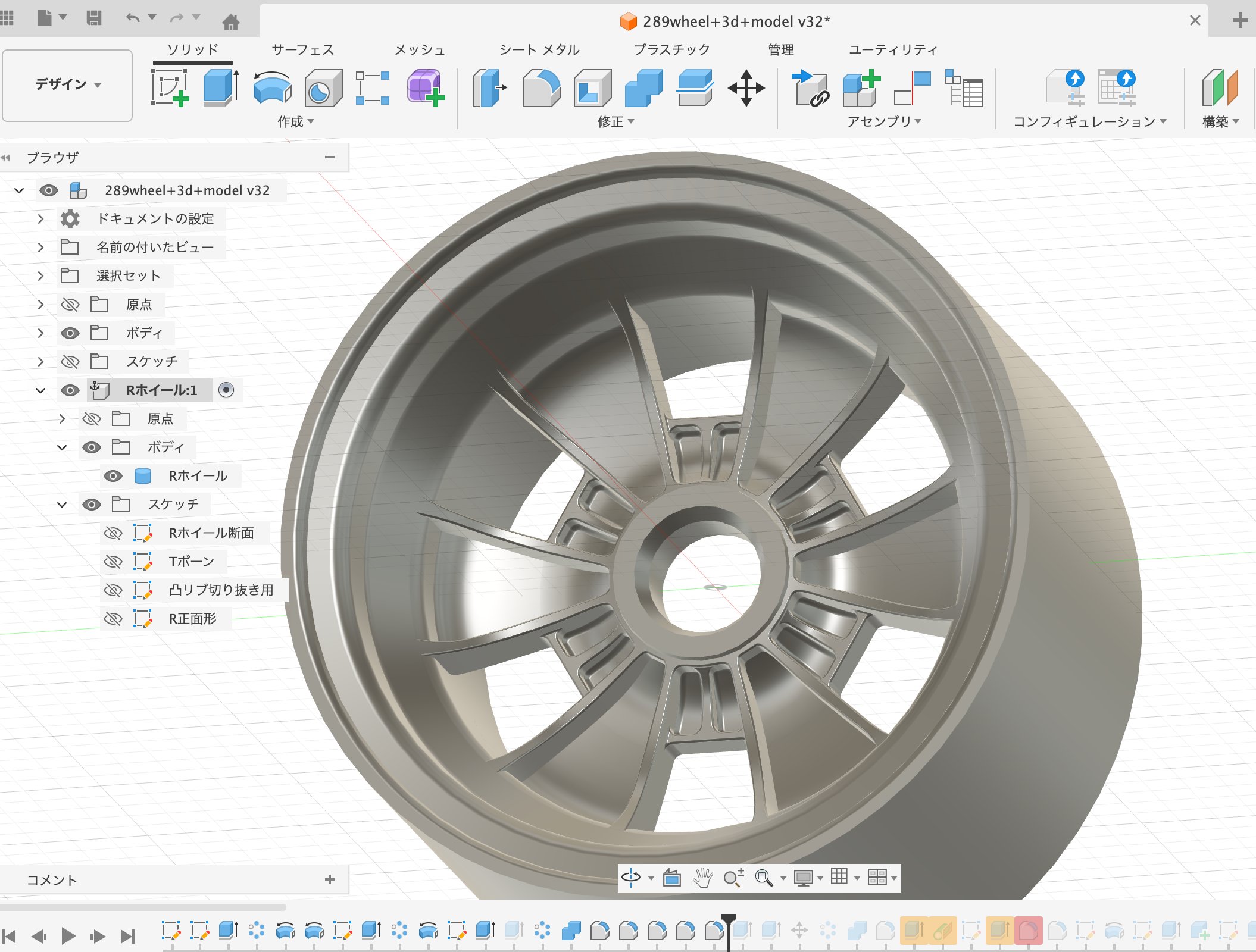Click the Create Sketch tool icon
Viewport: 1256px width, 952px height.
tap(170, 88)
